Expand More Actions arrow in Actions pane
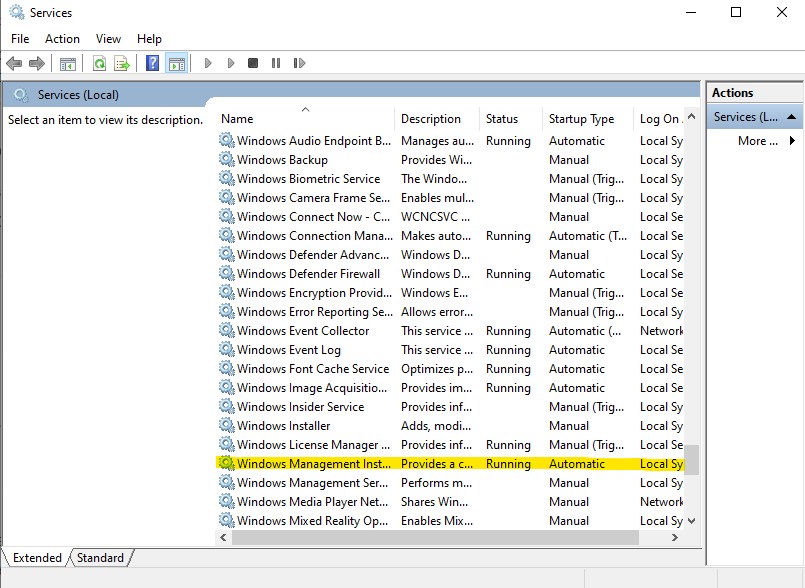 click(x=792, y=140)
